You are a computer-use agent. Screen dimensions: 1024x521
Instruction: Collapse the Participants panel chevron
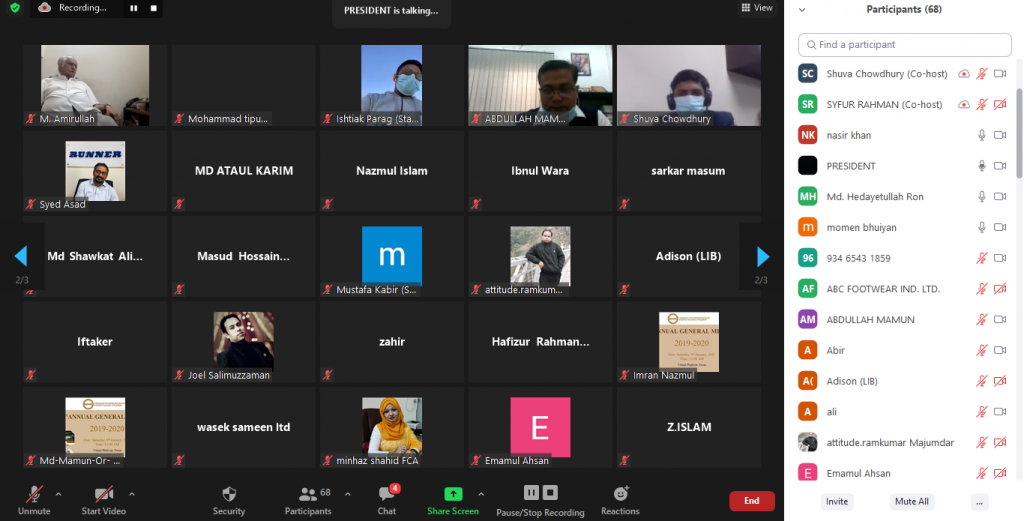coord(802,9)
